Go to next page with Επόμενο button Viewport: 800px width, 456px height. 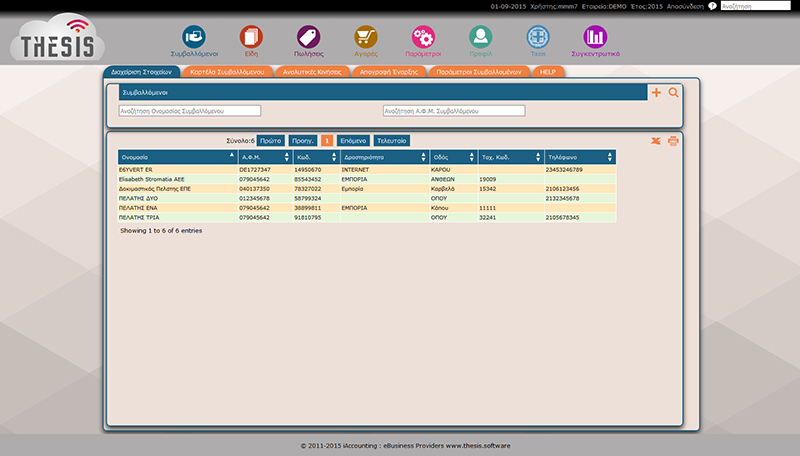(353, 141)
